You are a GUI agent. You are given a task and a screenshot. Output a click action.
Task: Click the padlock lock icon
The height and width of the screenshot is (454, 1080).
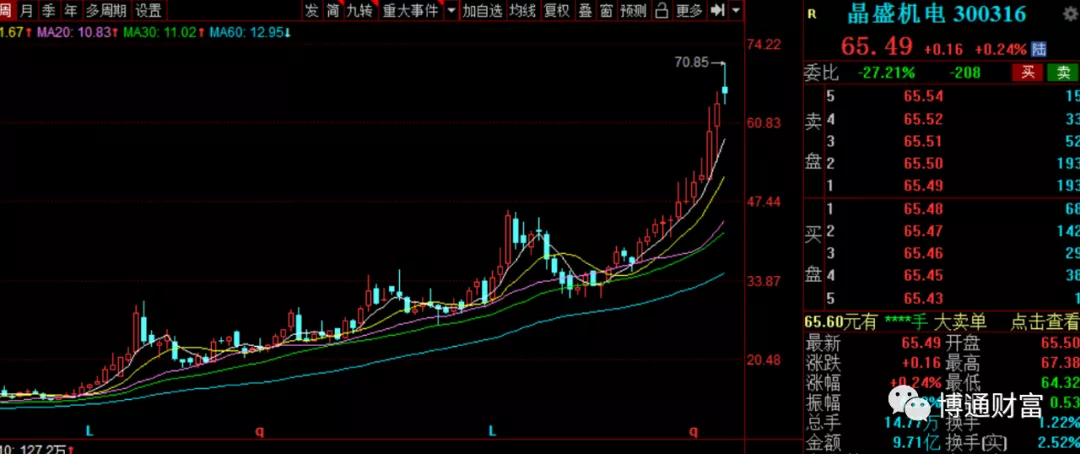click(662, 10)
